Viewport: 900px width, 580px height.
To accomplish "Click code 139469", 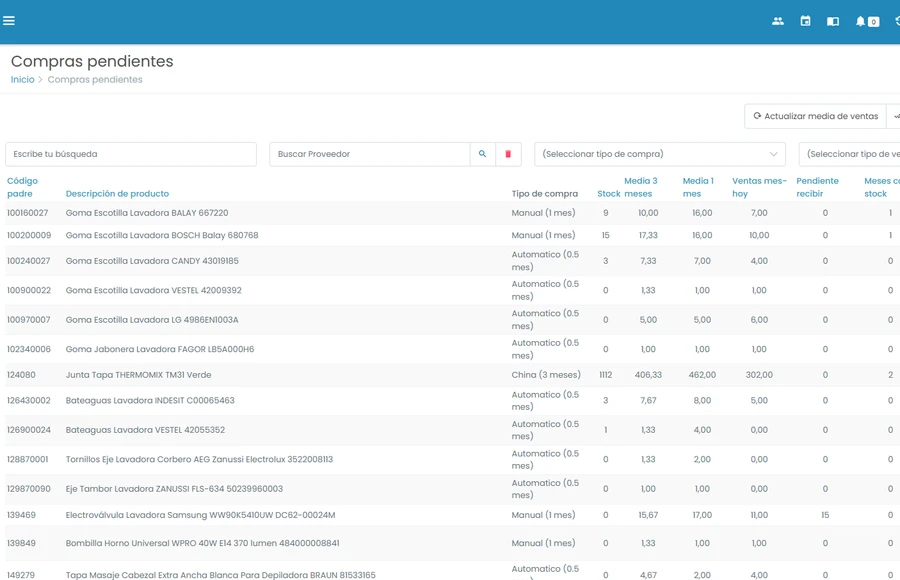I will (x=21, y=515).
